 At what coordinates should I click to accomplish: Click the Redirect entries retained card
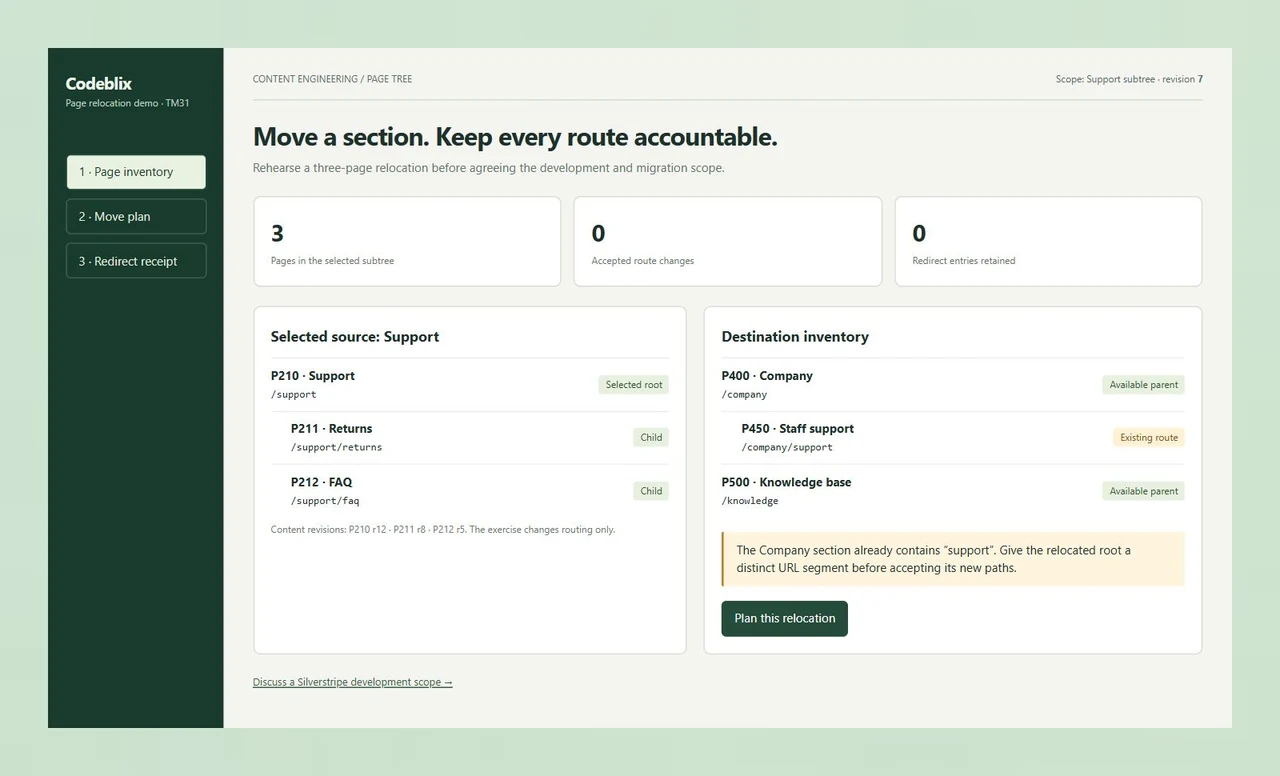(x=1048, y=242)
